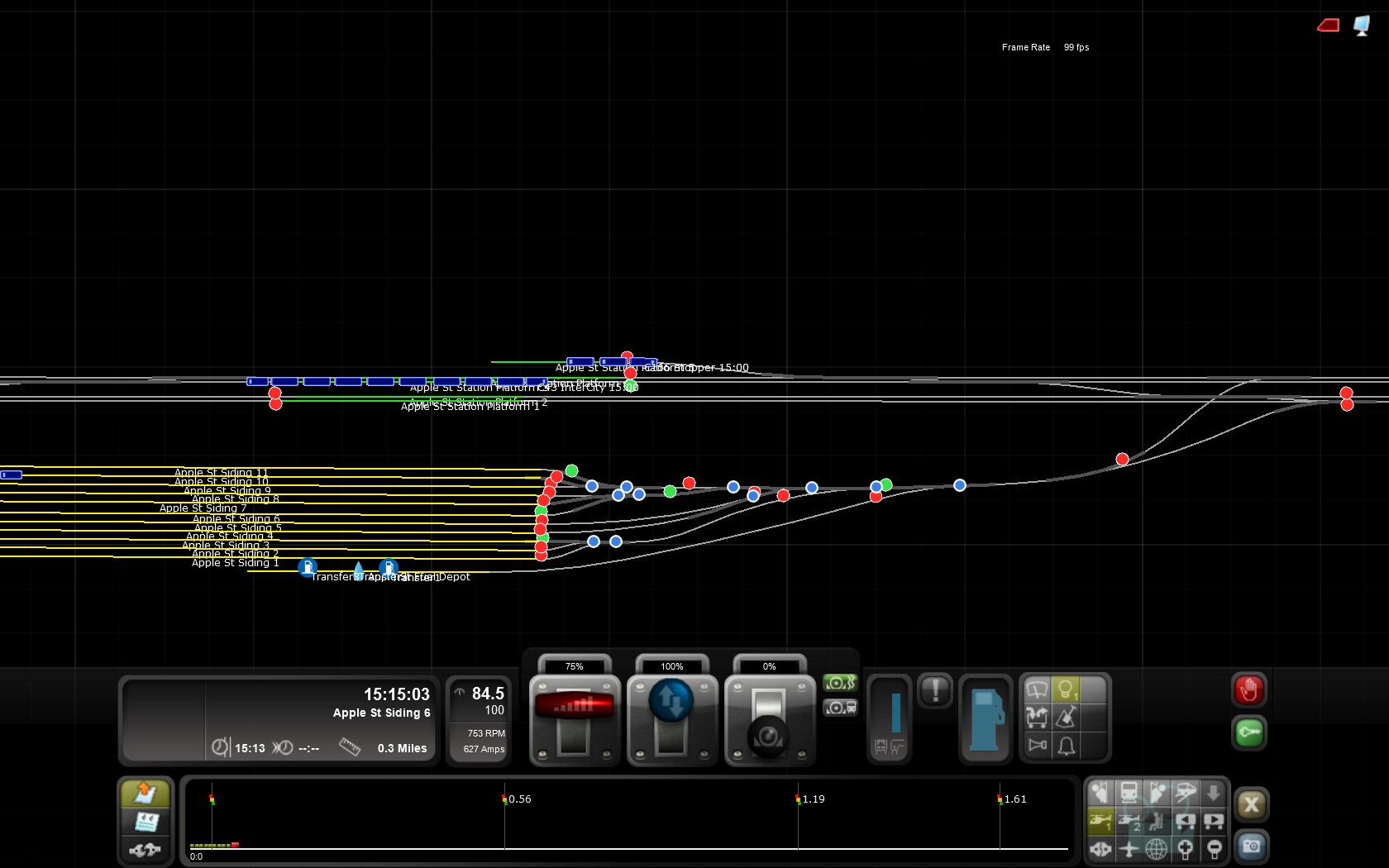
Task: Adjust the red throttle lever at 75%
Action: (575, 705)
